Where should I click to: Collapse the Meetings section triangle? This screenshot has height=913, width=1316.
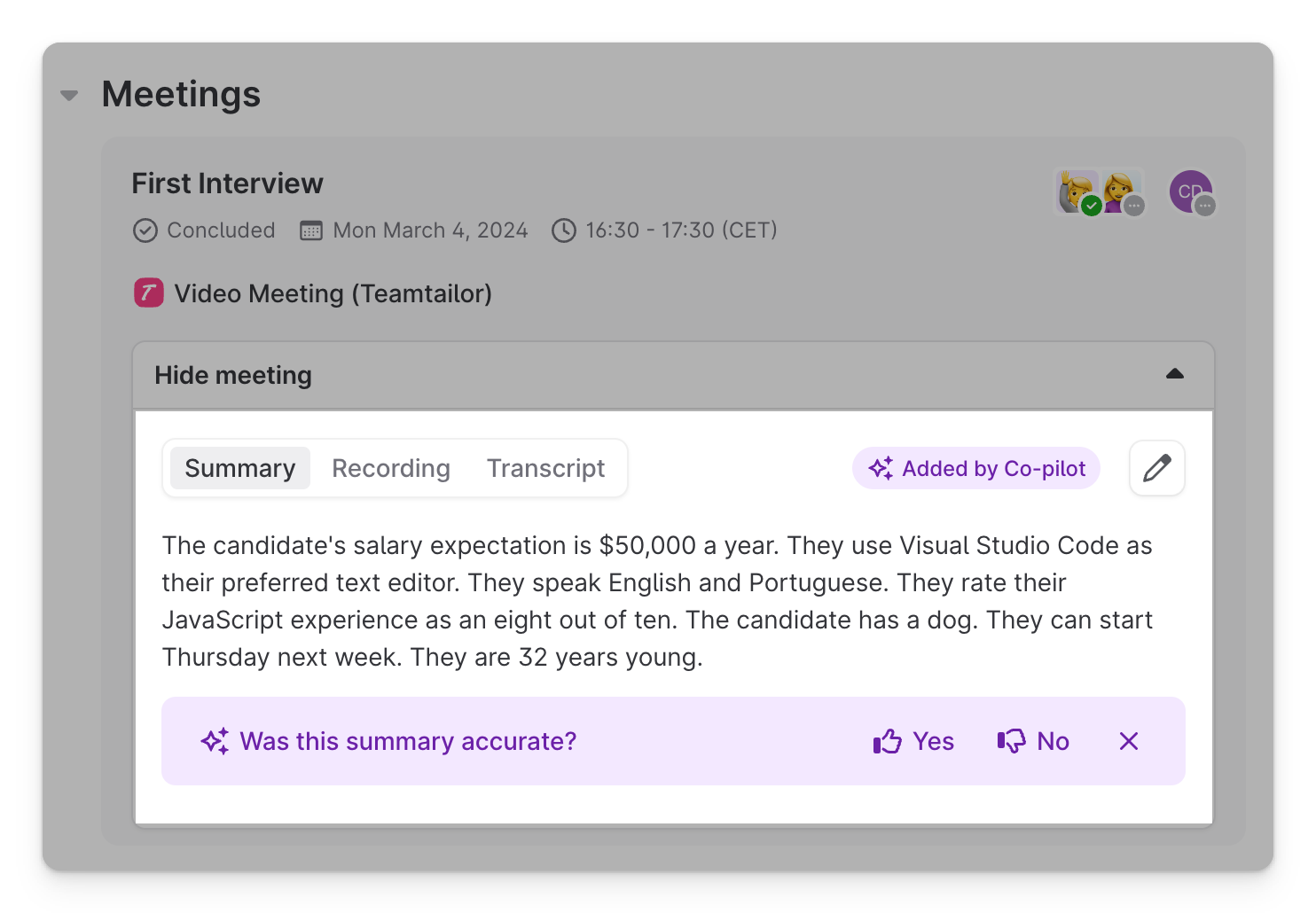pyautogui.click(x=69, y=95)
